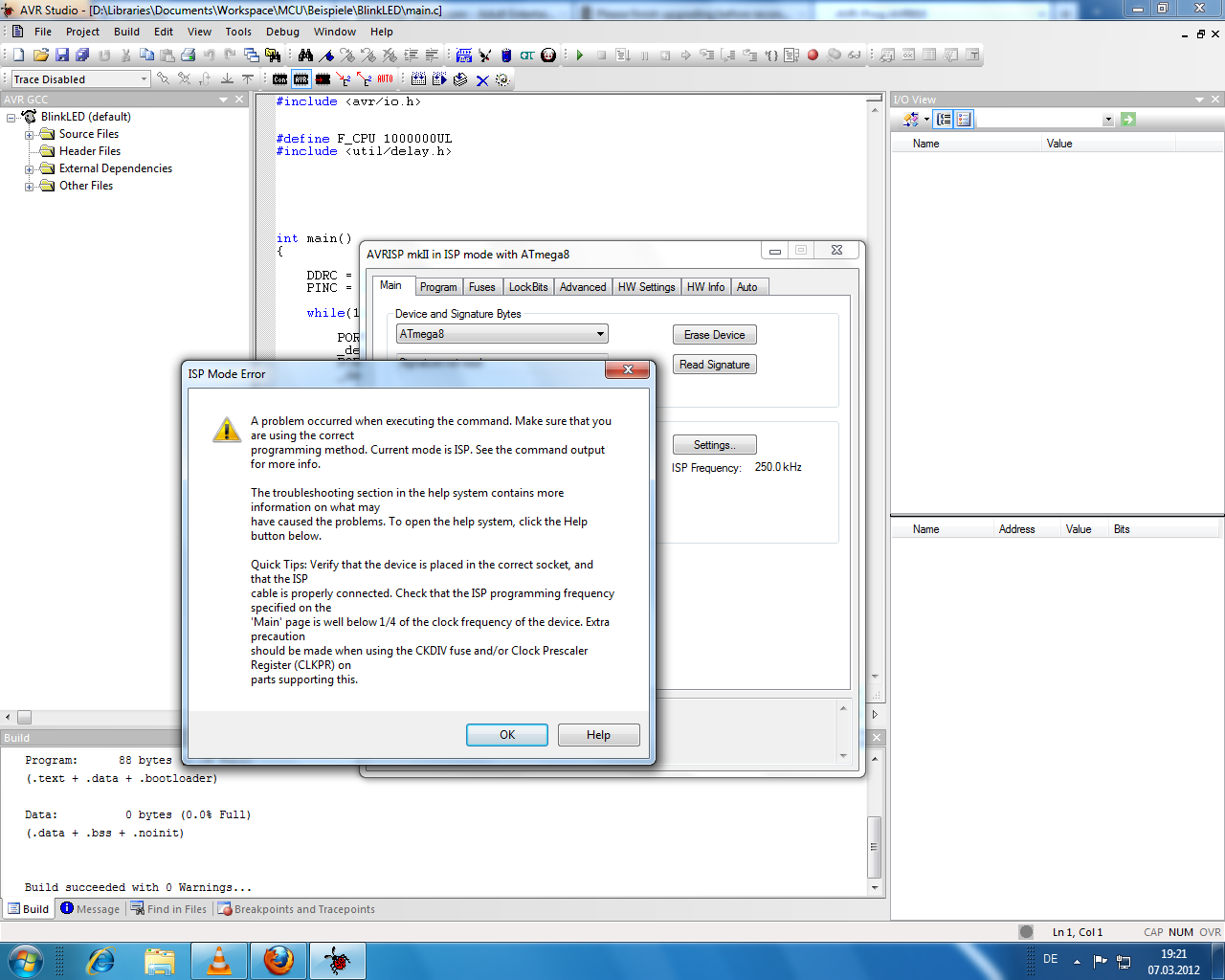Click the battery icon in the toolbar
This screenshot has height=980, width=1225.
coord(506,56)
